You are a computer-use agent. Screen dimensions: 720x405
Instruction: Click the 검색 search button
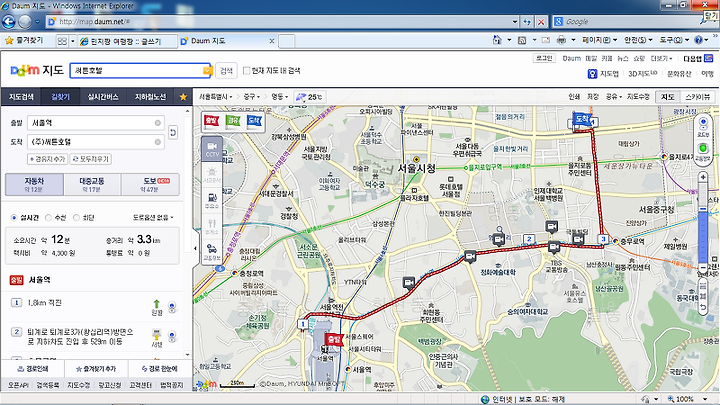coord(226,71)
